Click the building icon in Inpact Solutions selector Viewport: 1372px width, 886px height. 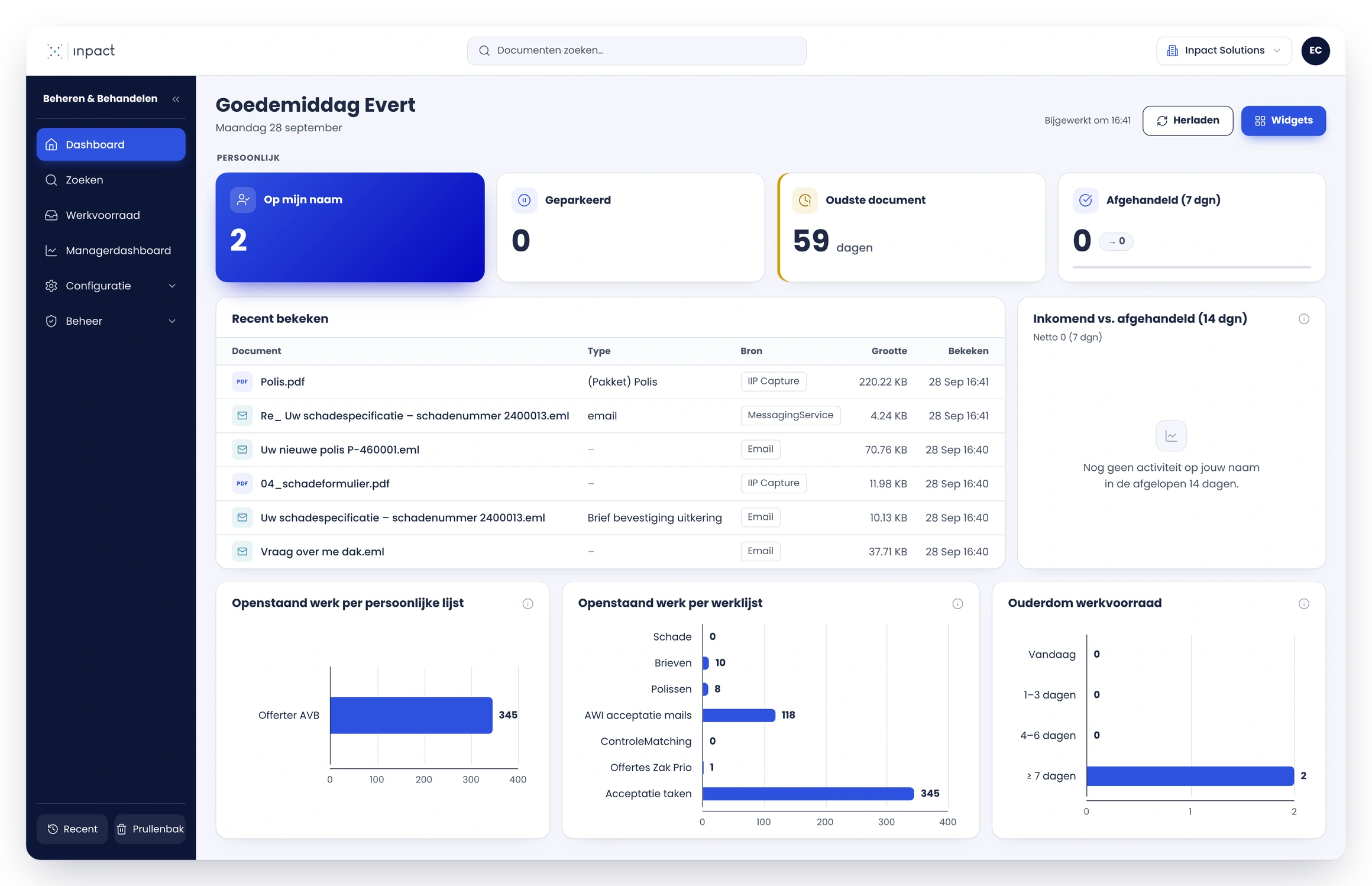(1172, 51)
